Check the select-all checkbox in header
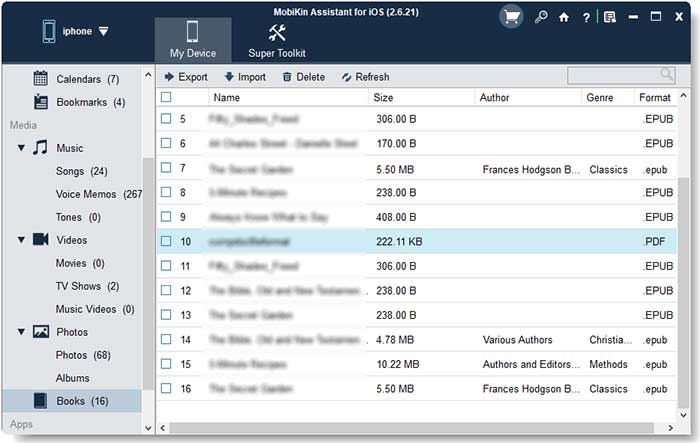Screen dimensions: 700x443 [166, 97]
